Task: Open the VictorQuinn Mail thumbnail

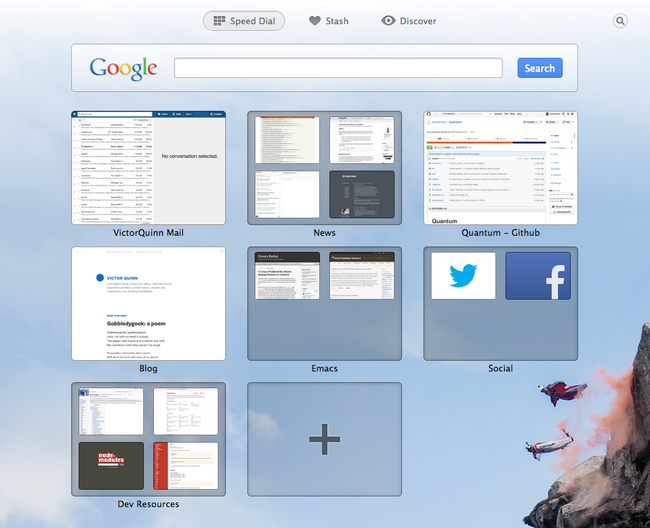Action: point(148,168)
